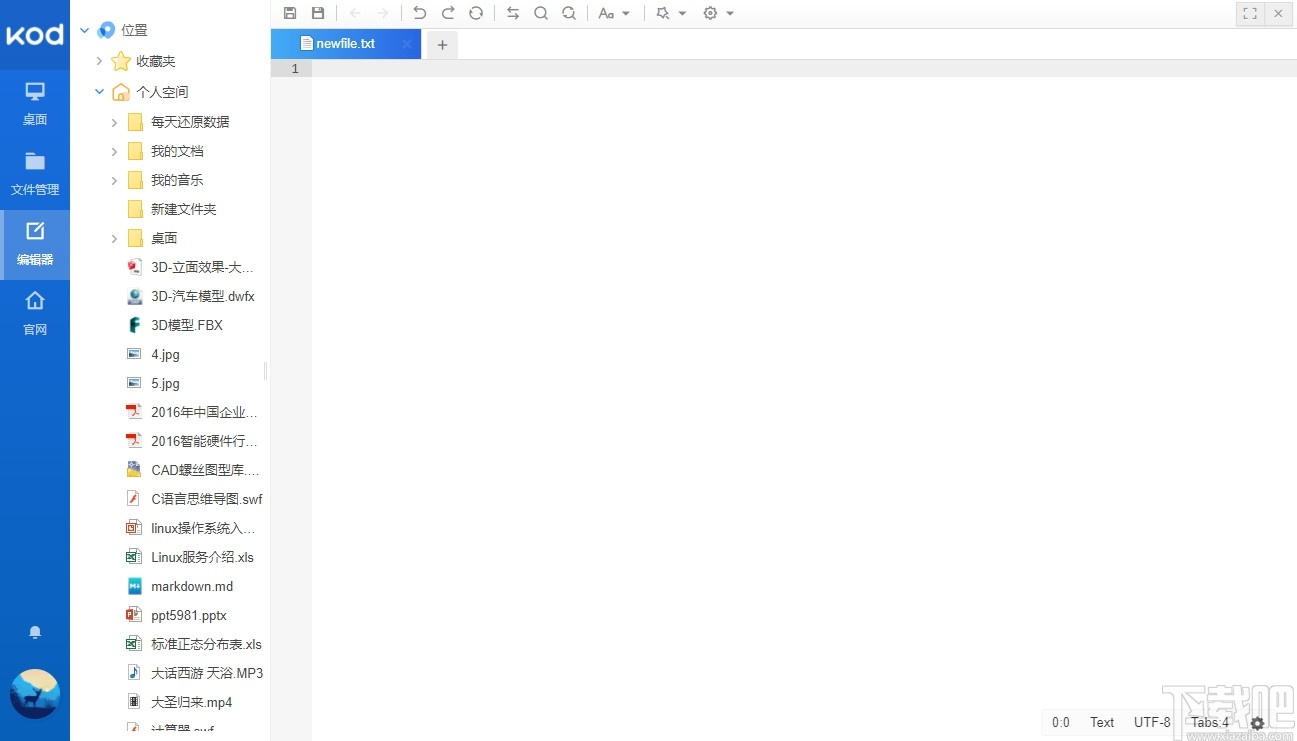Open 4.jpg in the file tree
The height and width of the screenshot is (741, 1297).
point(165,354)
